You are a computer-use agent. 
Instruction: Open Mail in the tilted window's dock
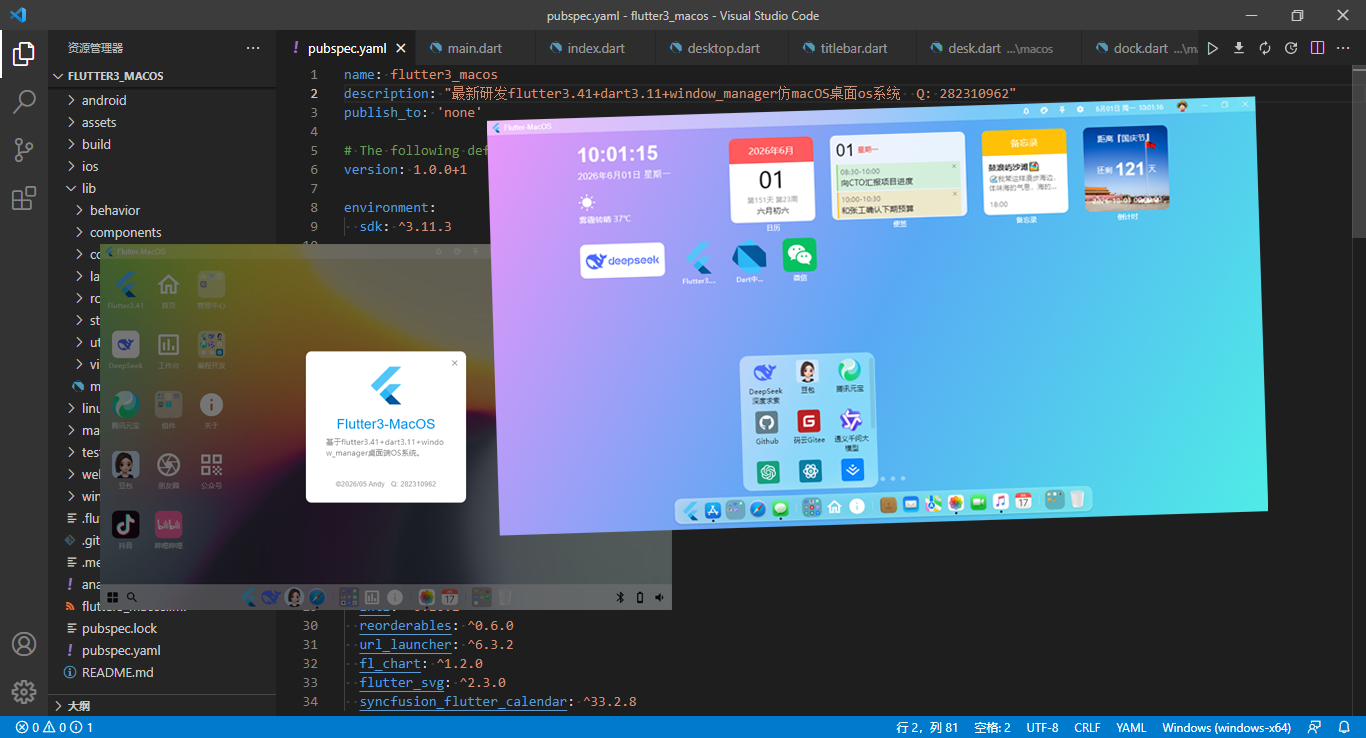click(x=911, y=505)
